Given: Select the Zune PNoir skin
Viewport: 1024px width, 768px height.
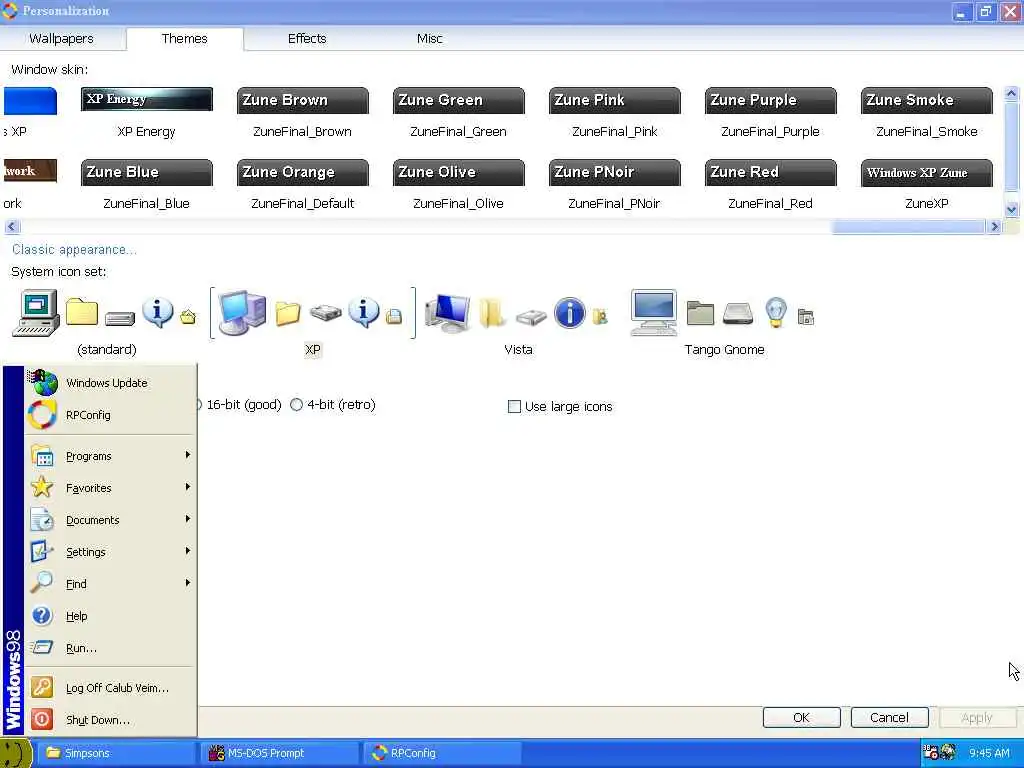Looking at the screenshot, I should pos(615,172).
